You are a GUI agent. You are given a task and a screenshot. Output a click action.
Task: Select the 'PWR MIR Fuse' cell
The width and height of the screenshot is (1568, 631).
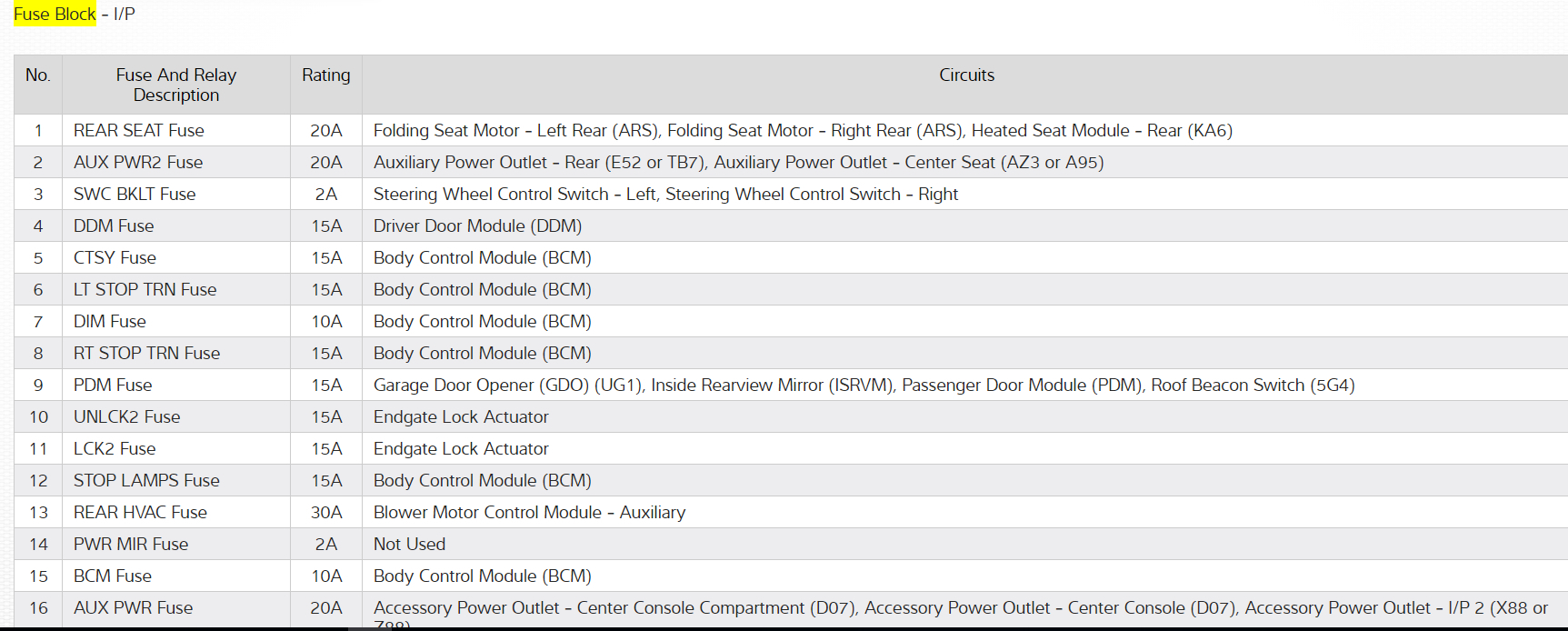[x=131, y=544]
